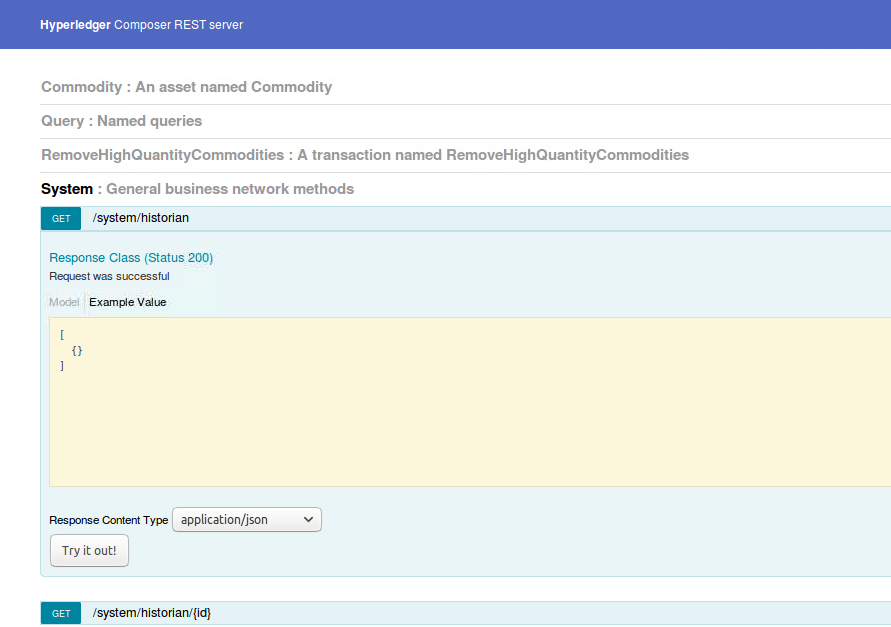Click GET badge for /system/historian/{id}
Viewport: 891px width, 627px height.
tap(61, 614)
